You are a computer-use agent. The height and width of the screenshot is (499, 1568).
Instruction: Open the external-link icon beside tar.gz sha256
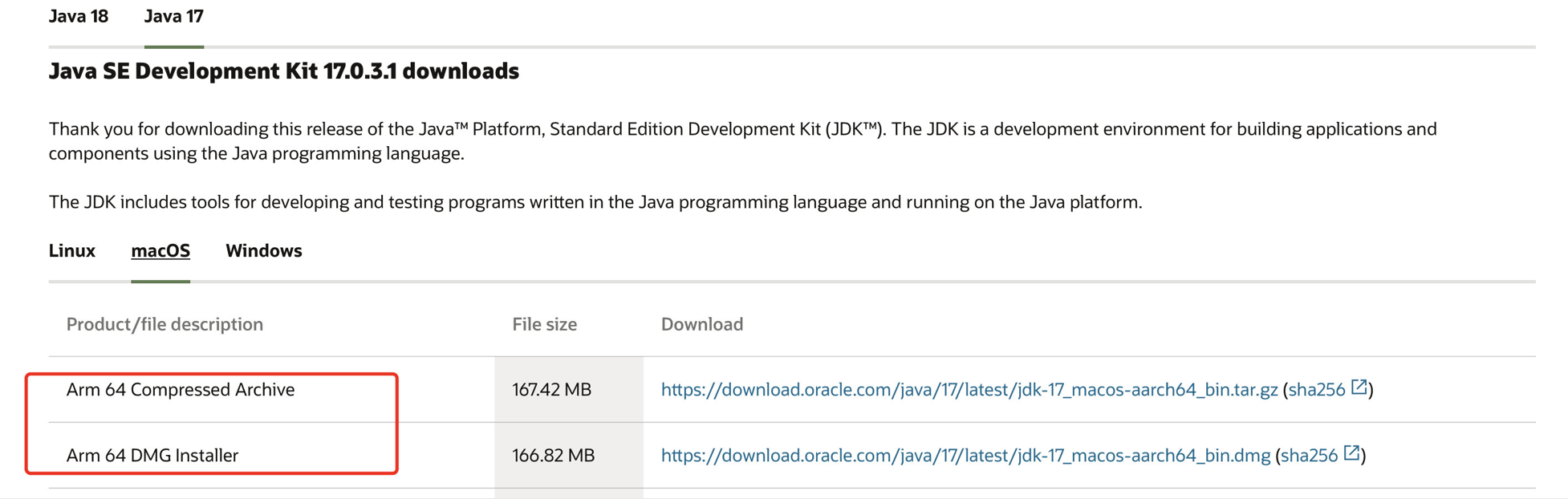(1359, 387)
